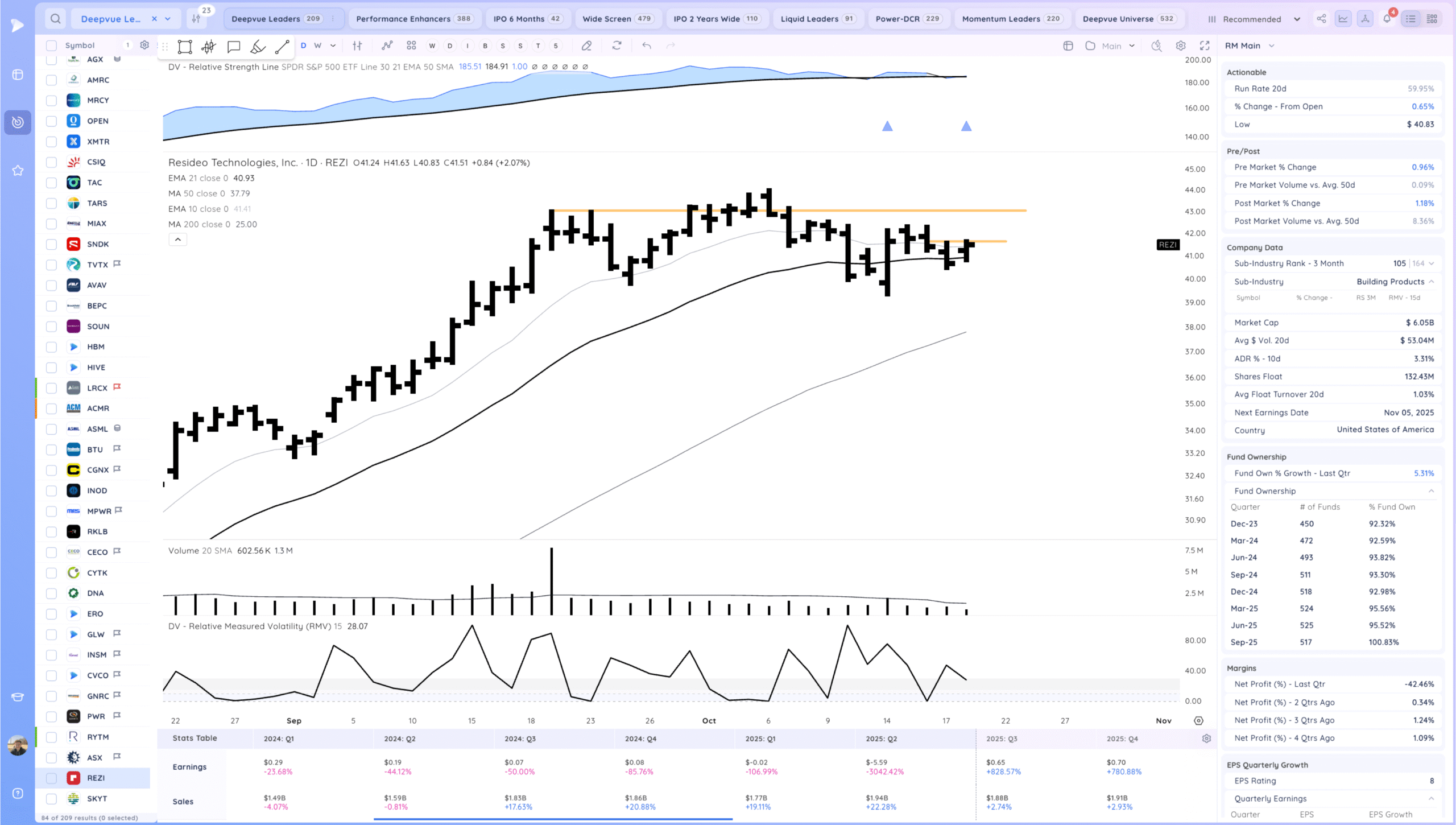Check the box next to RKLB

tap(51, 531)
